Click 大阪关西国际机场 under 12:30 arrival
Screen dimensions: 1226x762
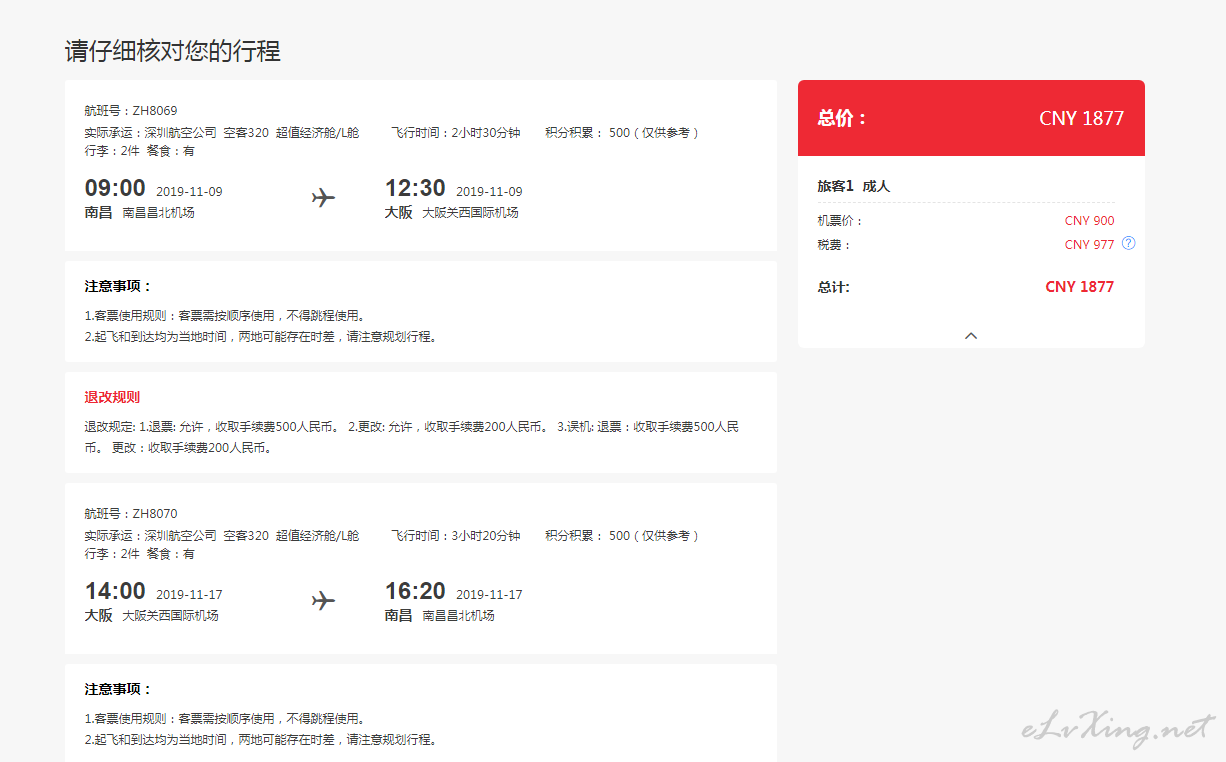[x=470, y=213]
